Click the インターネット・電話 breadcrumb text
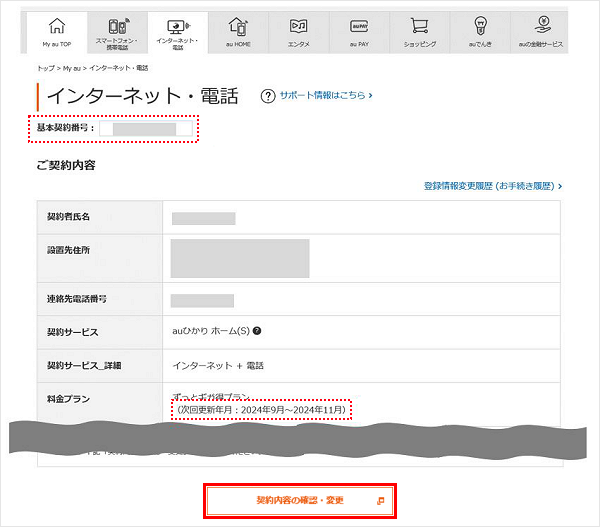Viewport: 600px width, 527px height. [119, 68]
